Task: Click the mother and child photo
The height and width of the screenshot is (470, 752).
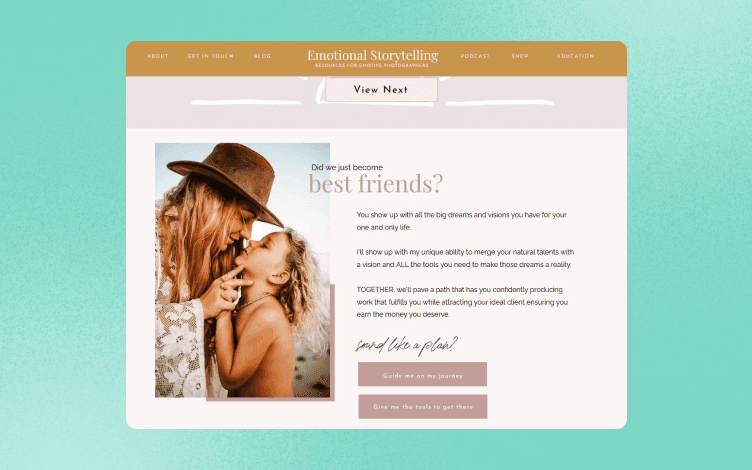Action: 242,270
